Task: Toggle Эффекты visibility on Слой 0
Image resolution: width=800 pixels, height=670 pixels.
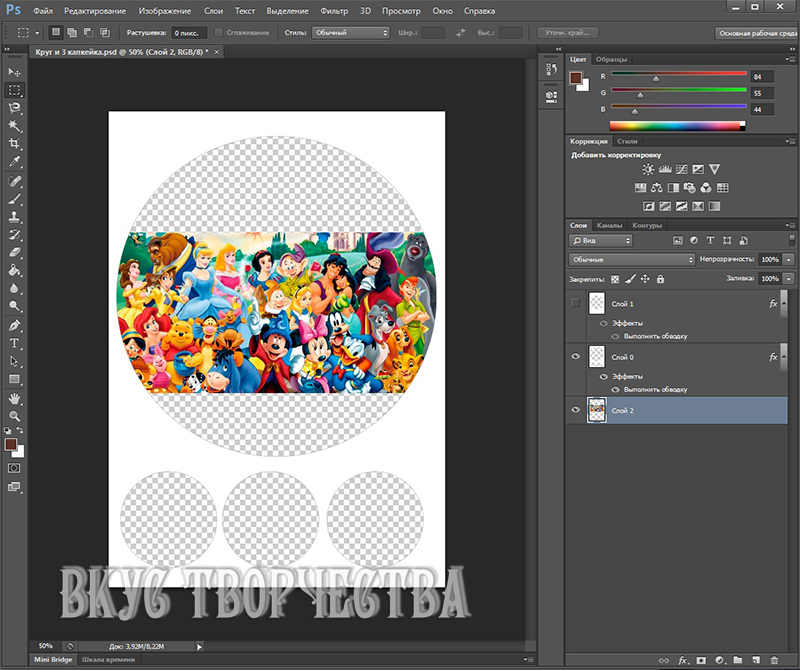Action: point(604,377)
